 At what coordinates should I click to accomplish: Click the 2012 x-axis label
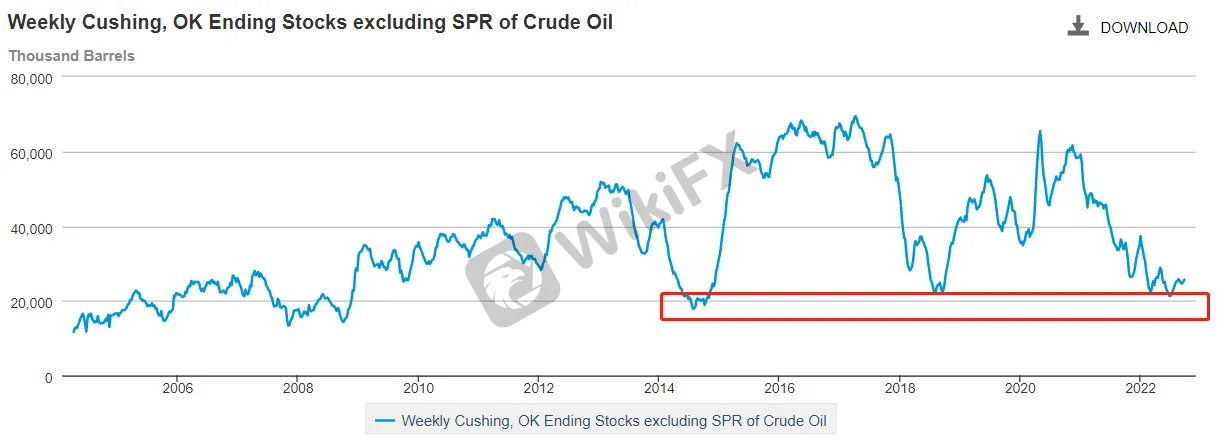click(x=539, y=389)
